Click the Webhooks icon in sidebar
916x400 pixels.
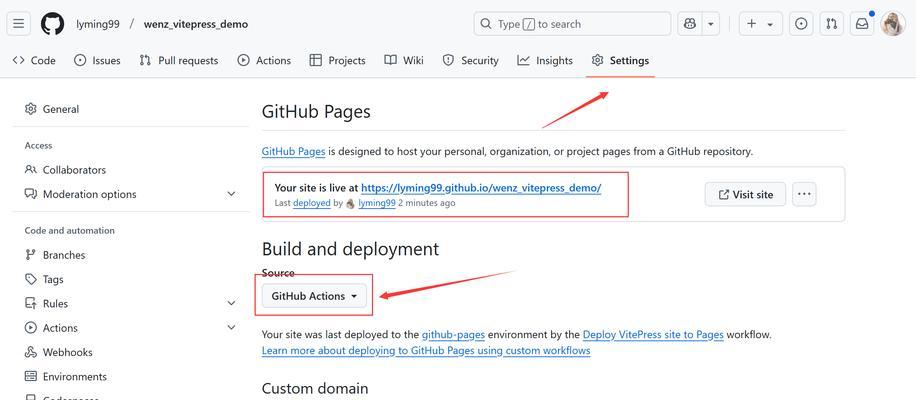click(x=30, y=352)
